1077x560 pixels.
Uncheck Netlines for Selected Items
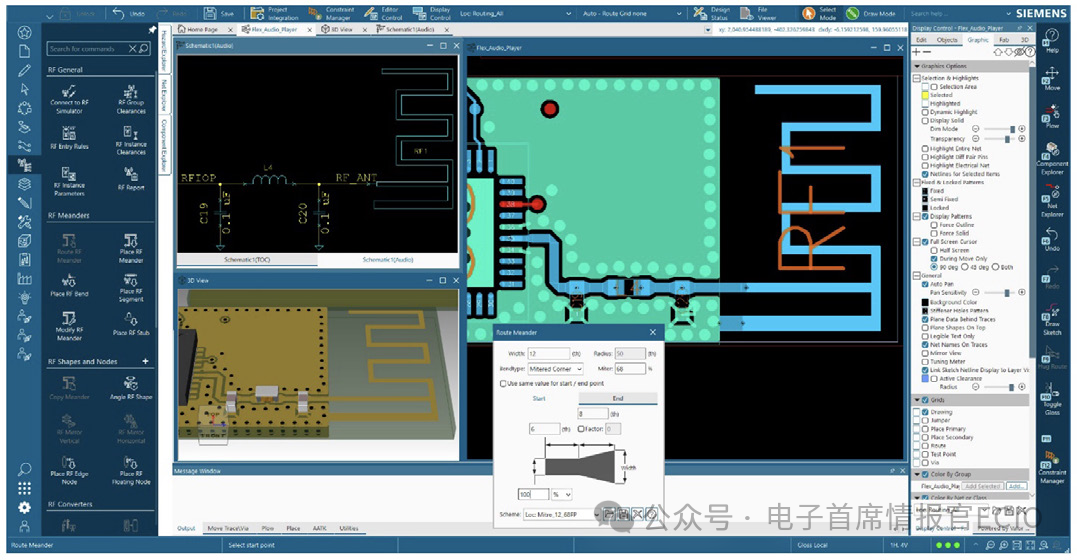(x=925, y=174)
